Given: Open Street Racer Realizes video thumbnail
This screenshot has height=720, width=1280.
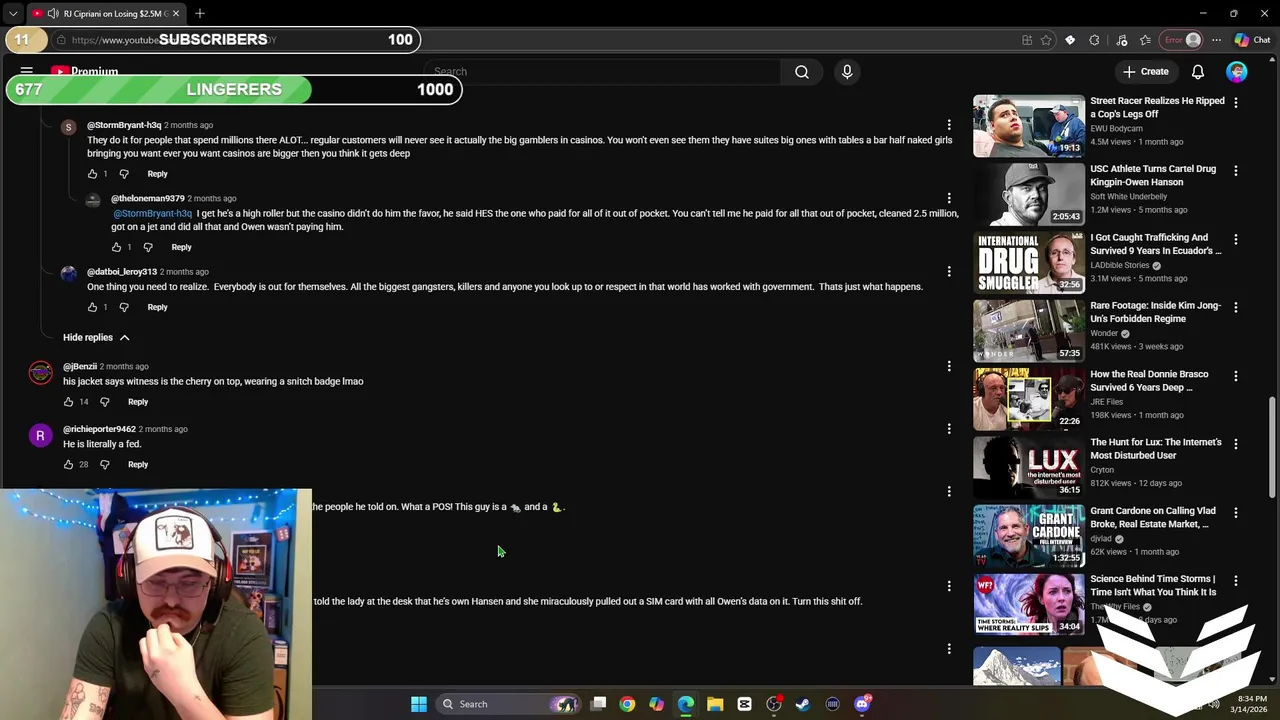Looking at the screenshot, I should point(1028,126).
